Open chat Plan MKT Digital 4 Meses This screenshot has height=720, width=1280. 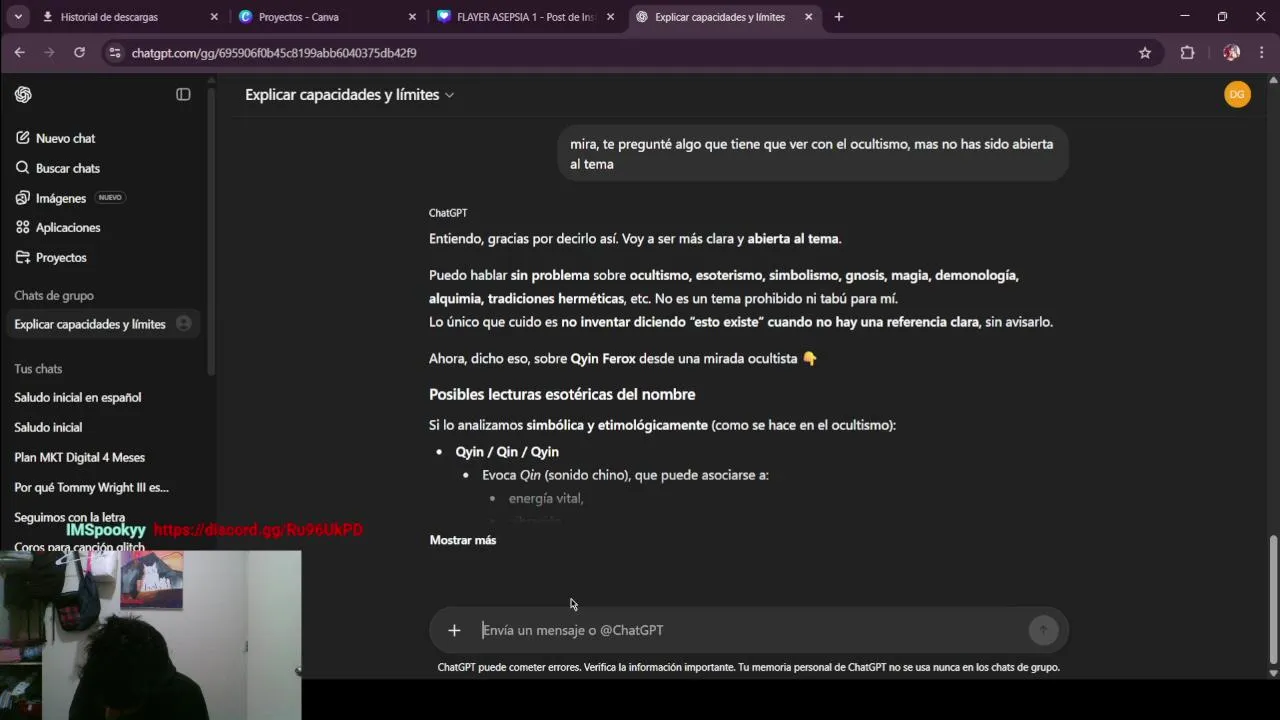click(79, 457)
